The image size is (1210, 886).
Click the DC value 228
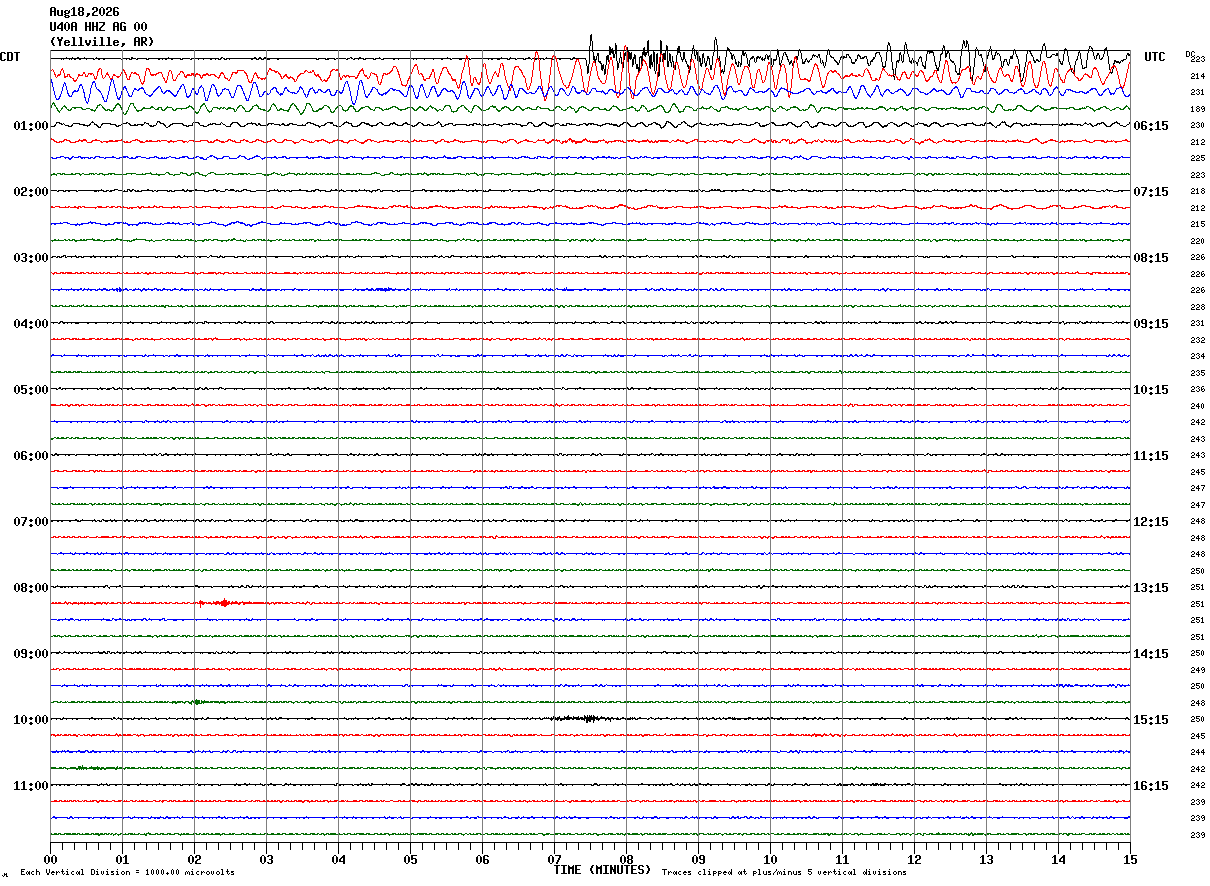(x=1197, y=307)
